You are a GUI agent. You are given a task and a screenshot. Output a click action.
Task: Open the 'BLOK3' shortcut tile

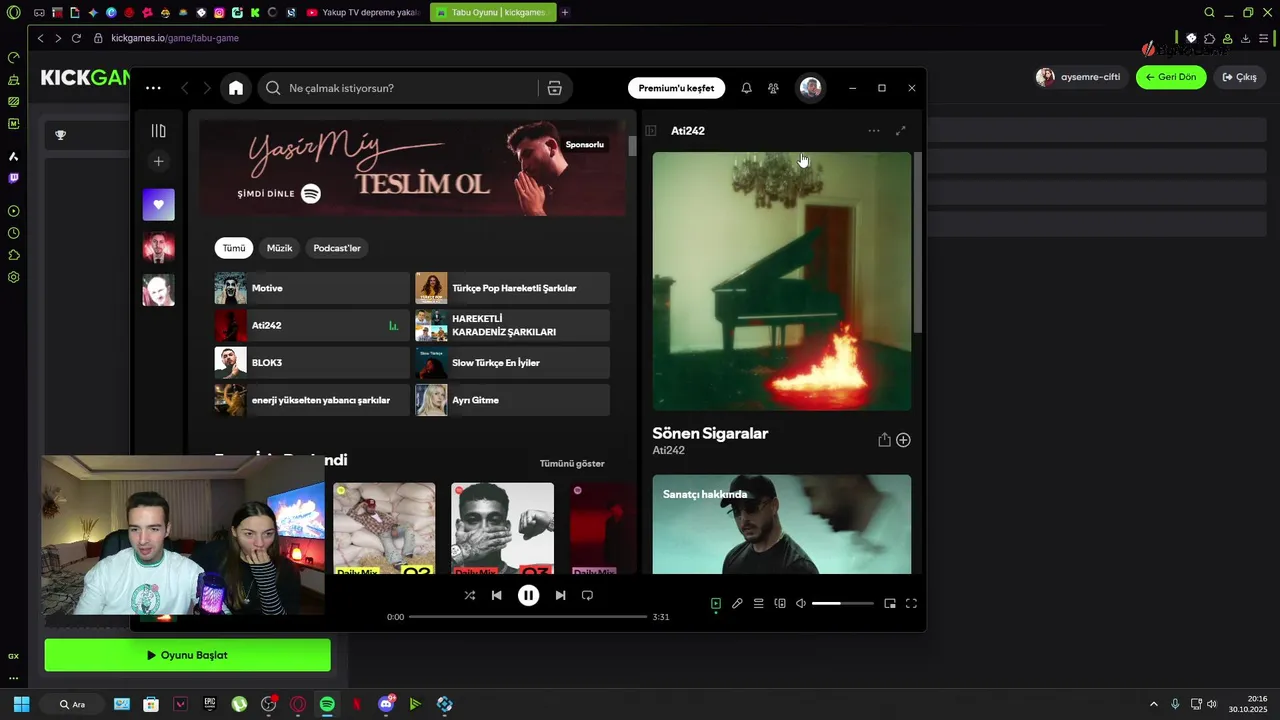click(x=312, y=362)
